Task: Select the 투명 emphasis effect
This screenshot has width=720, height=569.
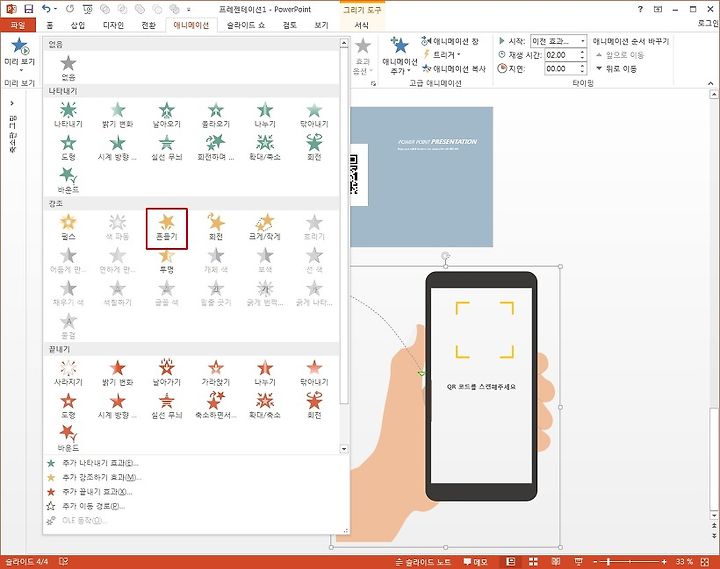Action: [167, 262]
